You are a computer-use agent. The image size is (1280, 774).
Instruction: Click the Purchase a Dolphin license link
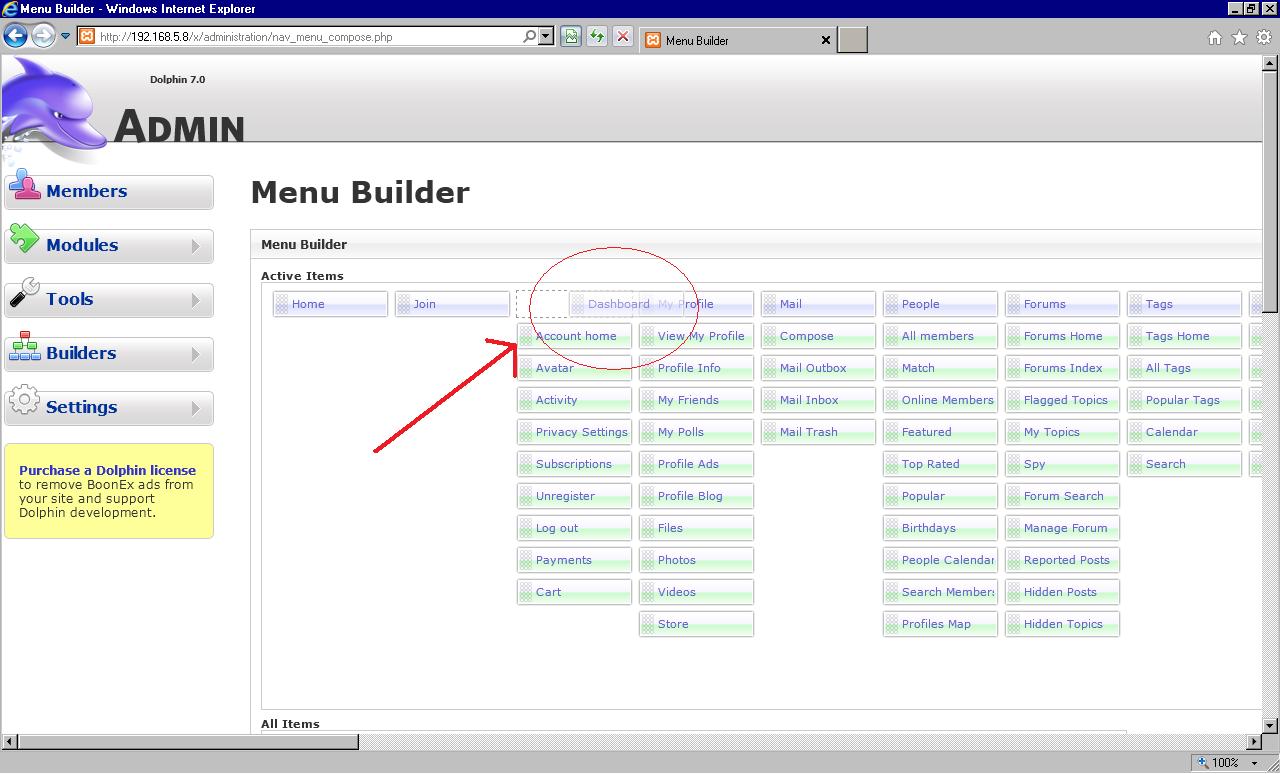107,470
